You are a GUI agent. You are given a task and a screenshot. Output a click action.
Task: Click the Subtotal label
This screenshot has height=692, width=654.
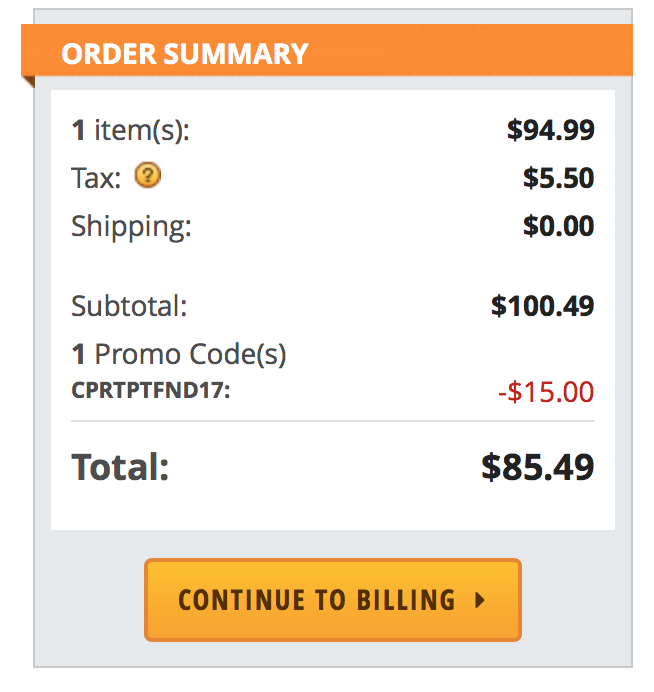[x=129, y=306]
